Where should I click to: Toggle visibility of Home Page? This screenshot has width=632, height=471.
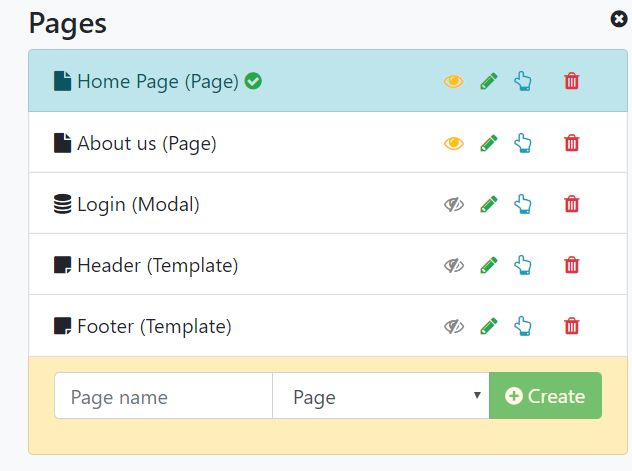(454, 81)
